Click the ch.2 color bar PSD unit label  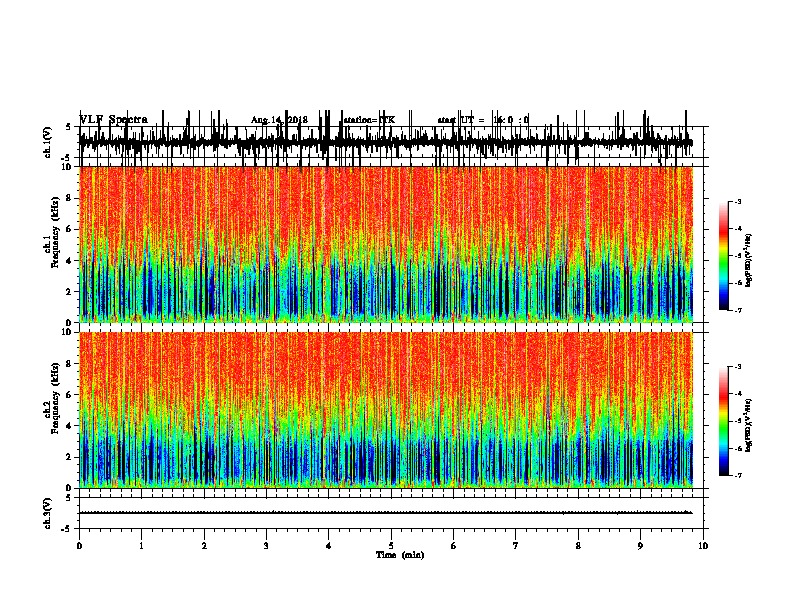coord(749,425)
